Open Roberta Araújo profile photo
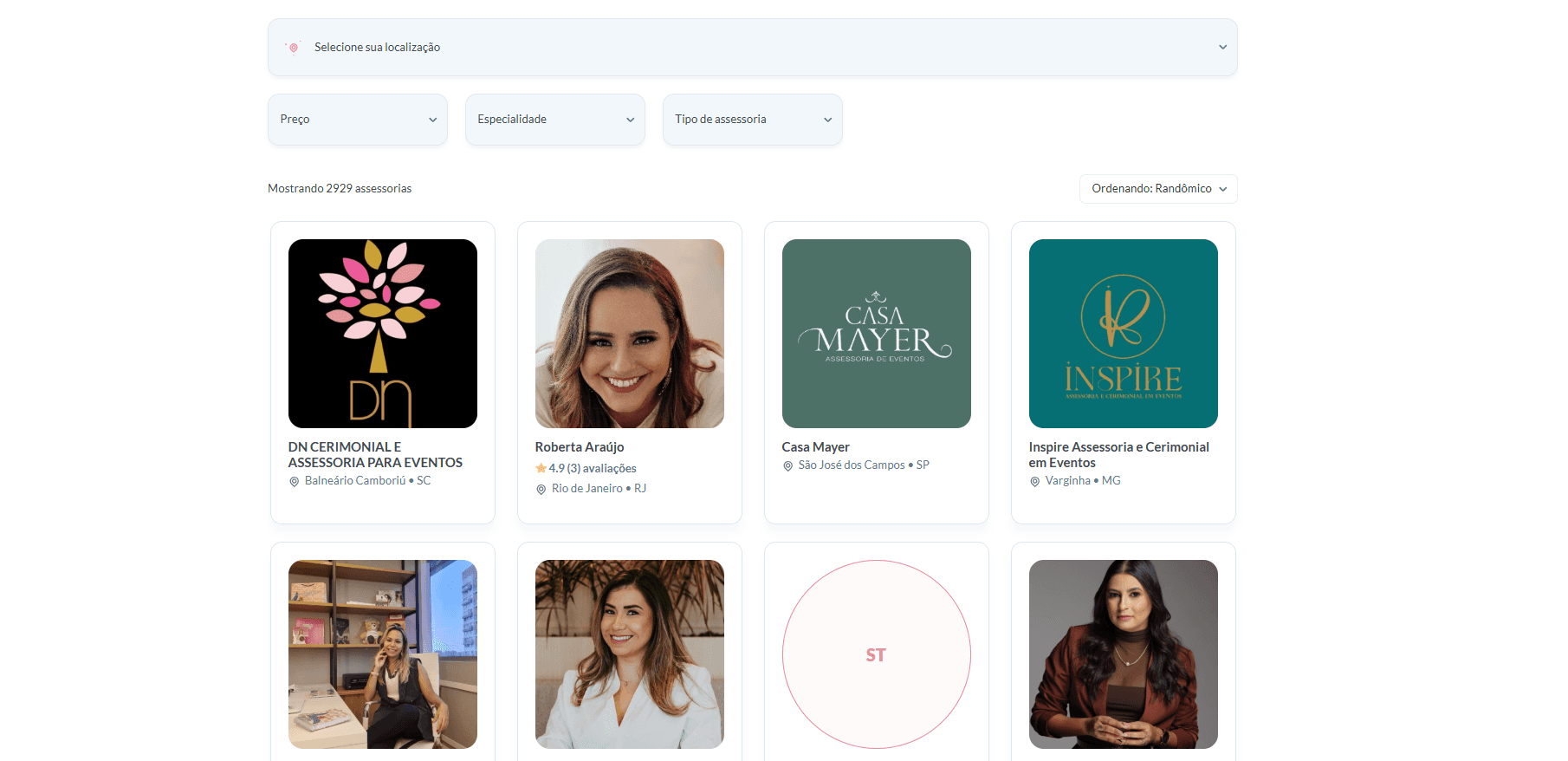Image resolution: width=1568 pixels, height=761 pixels. click(x=630, y=334)
